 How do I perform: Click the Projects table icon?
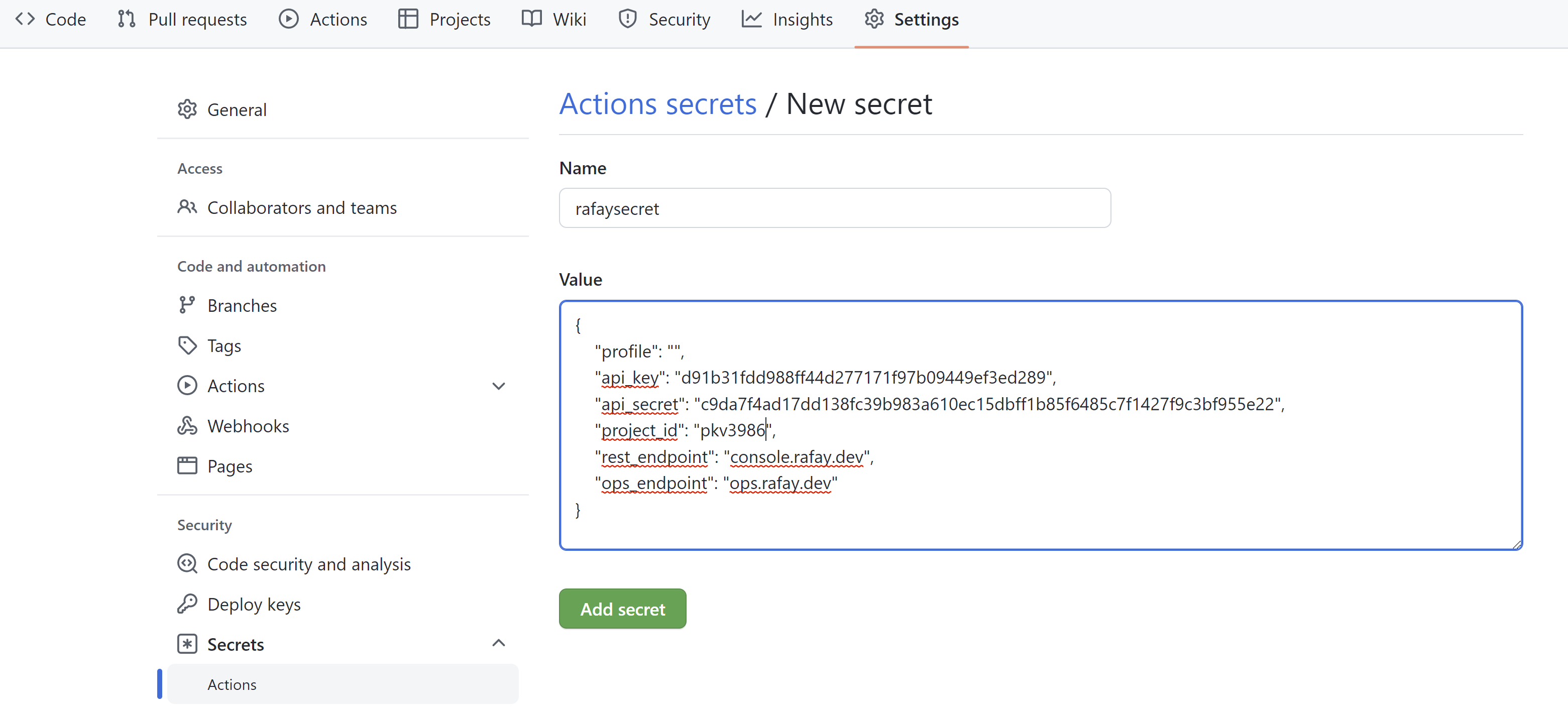point(408,20)
